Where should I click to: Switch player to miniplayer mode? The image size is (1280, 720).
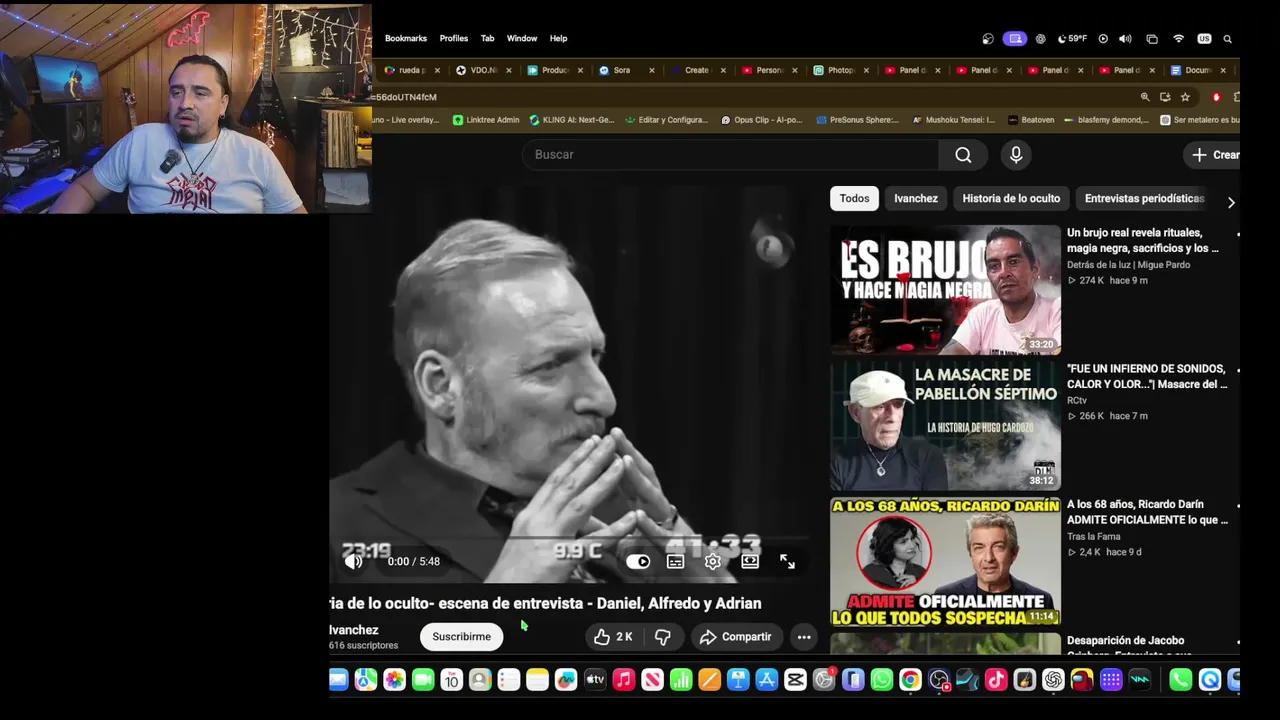pyautogui.click(x=750, y=561)
